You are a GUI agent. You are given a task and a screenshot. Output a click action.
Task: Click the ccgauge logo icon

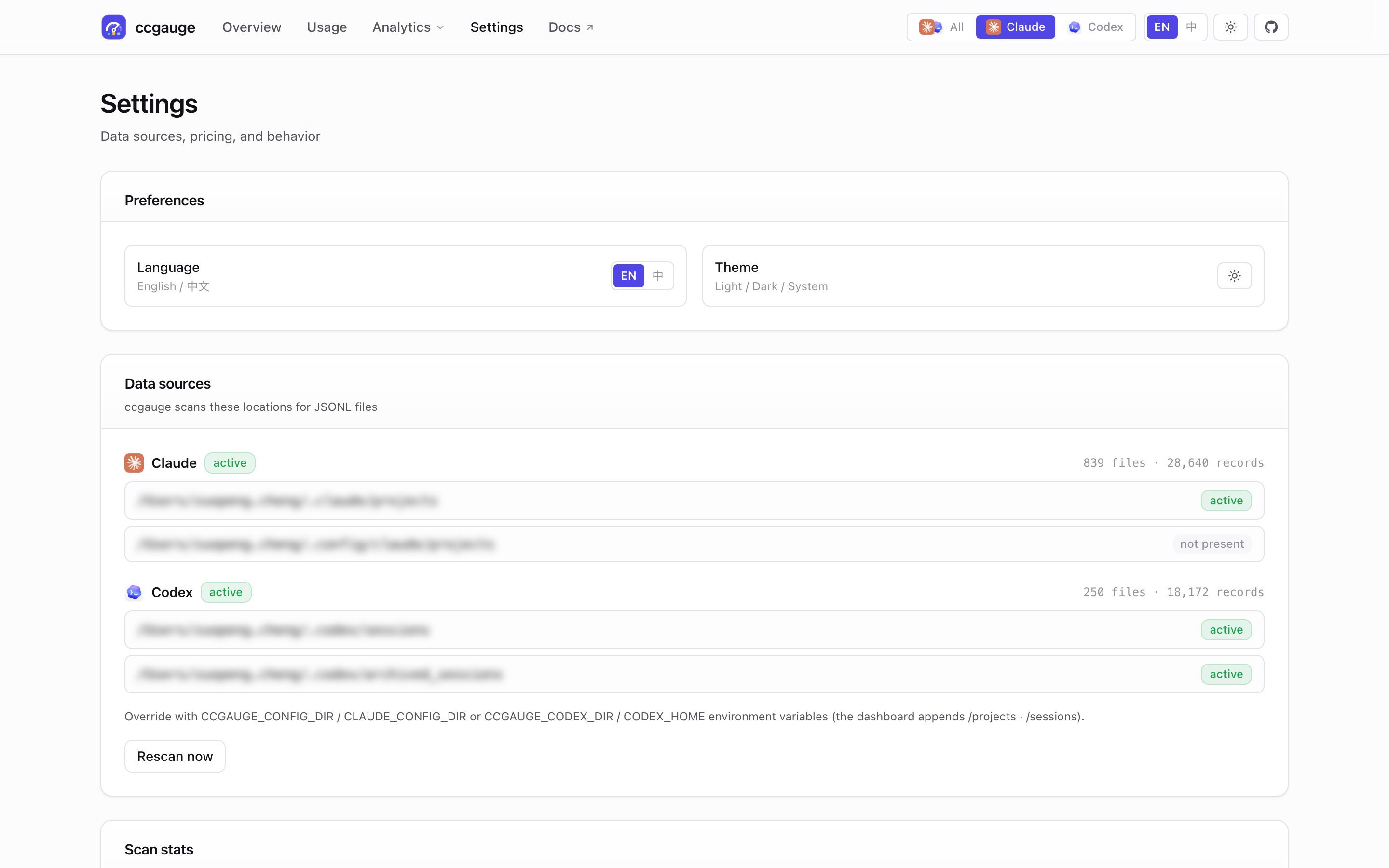[x=114, y=27]
